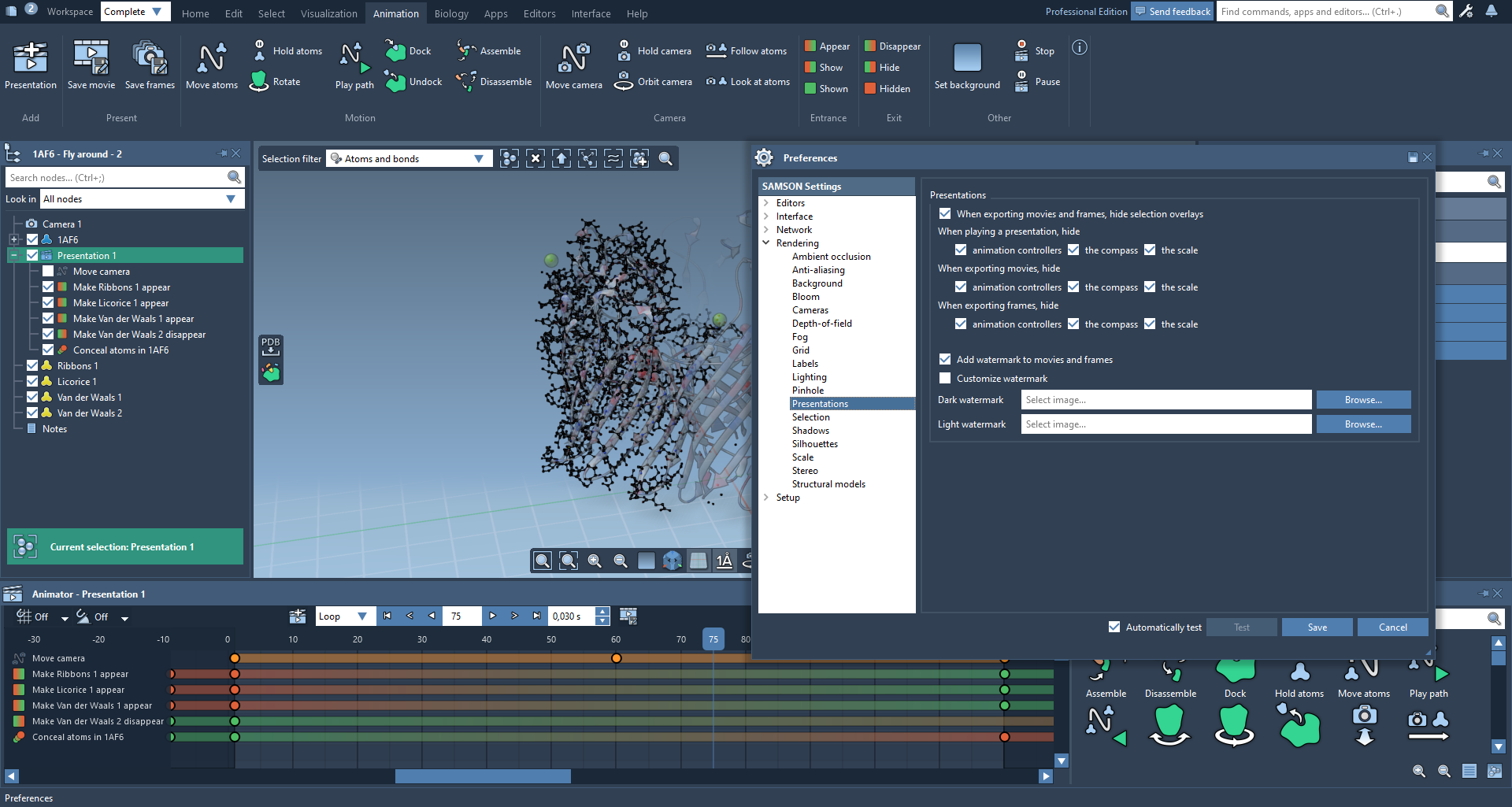Click Browse for Dark watermark image

[1363, 400]
